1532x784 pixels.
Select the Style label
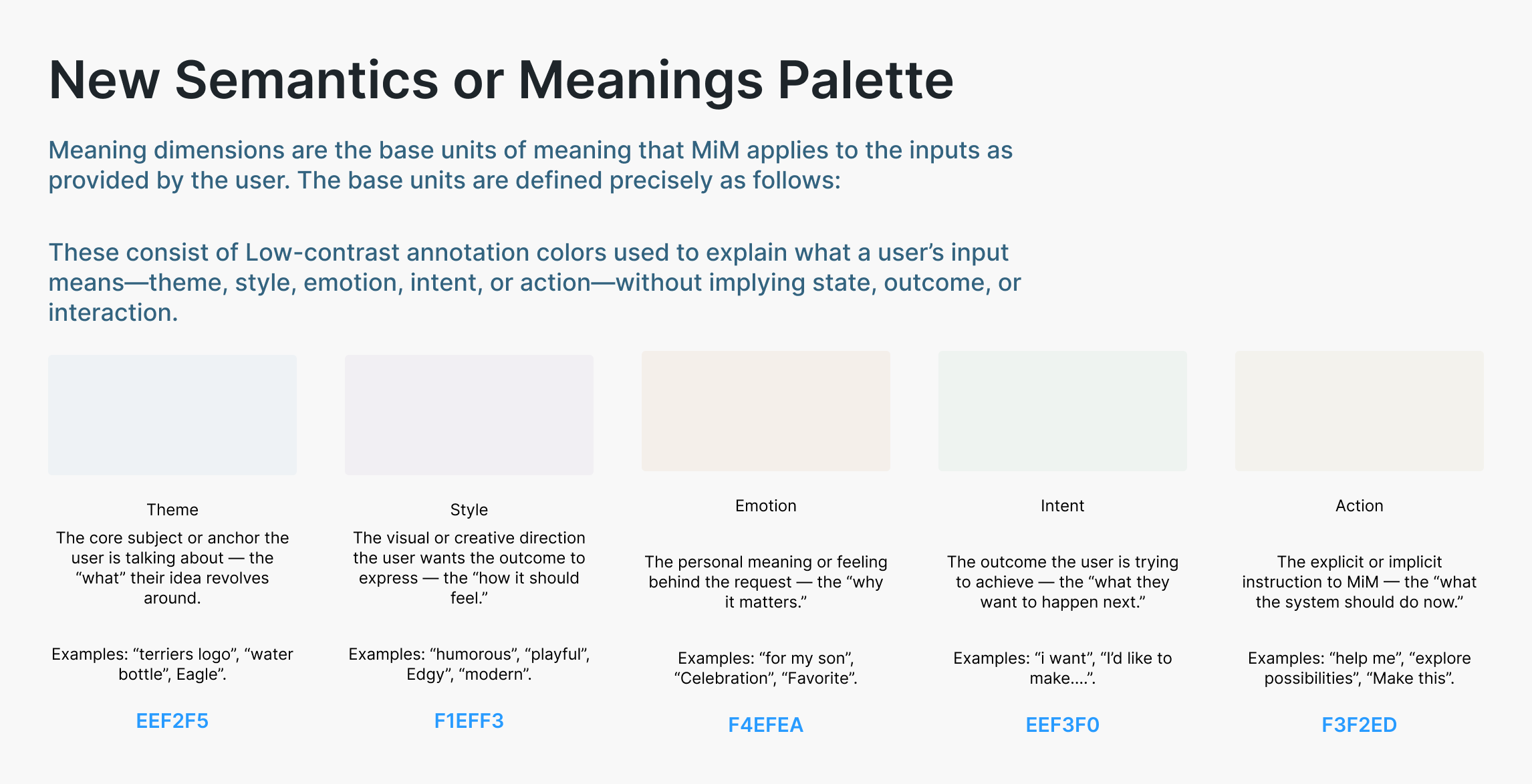[x=469, y=510]
